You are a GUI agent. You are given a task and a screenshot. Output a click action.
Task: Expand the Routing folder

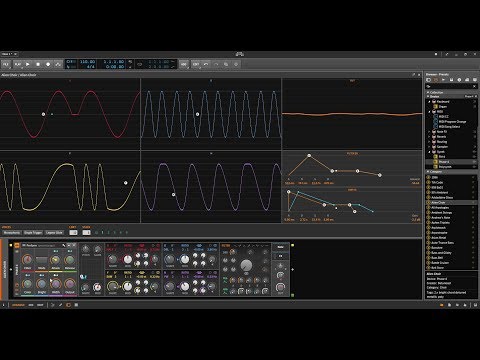click(430, 142)
